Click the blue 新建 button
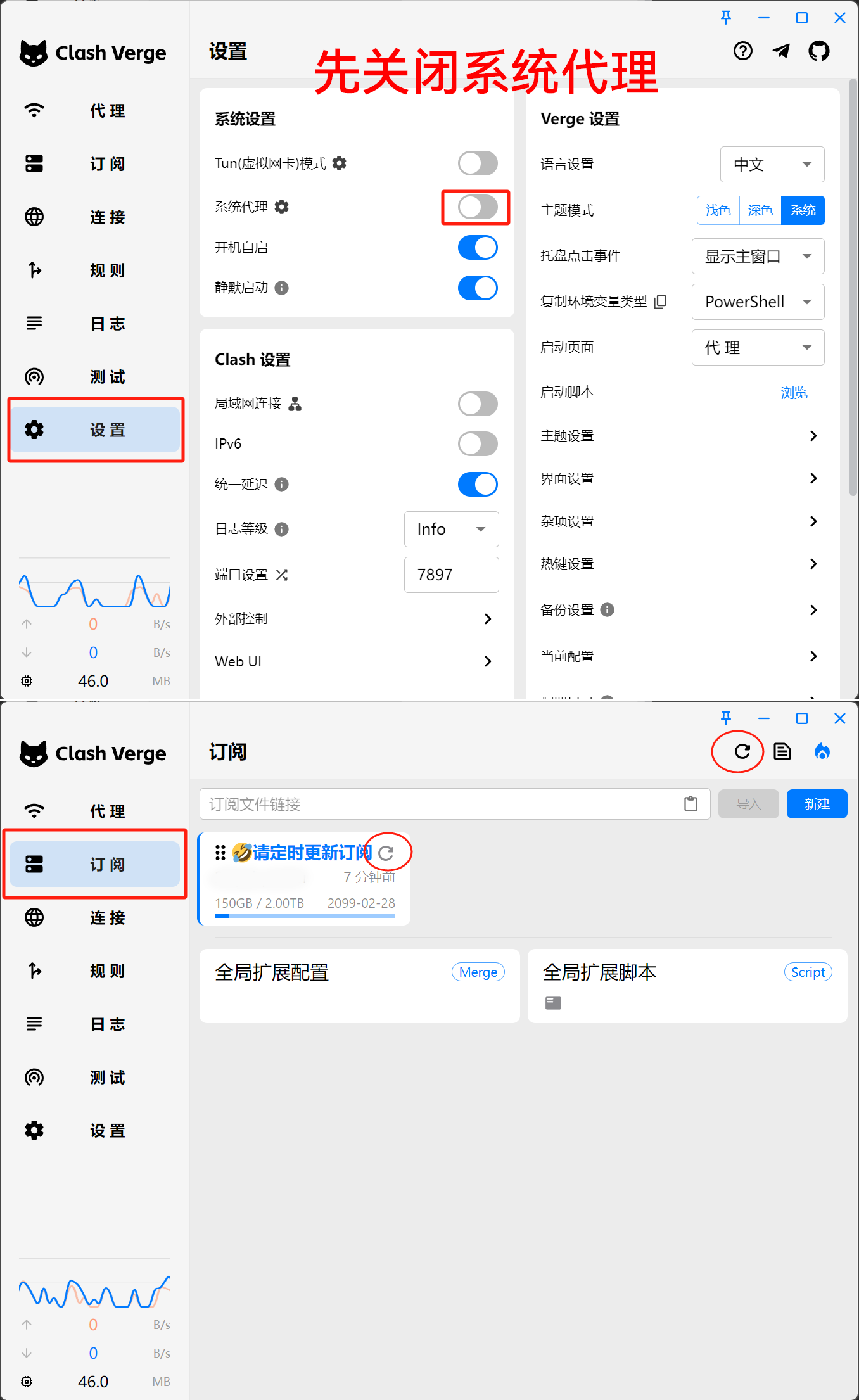Viewport: 859px width, 1400px height. [x=817, y=804]
